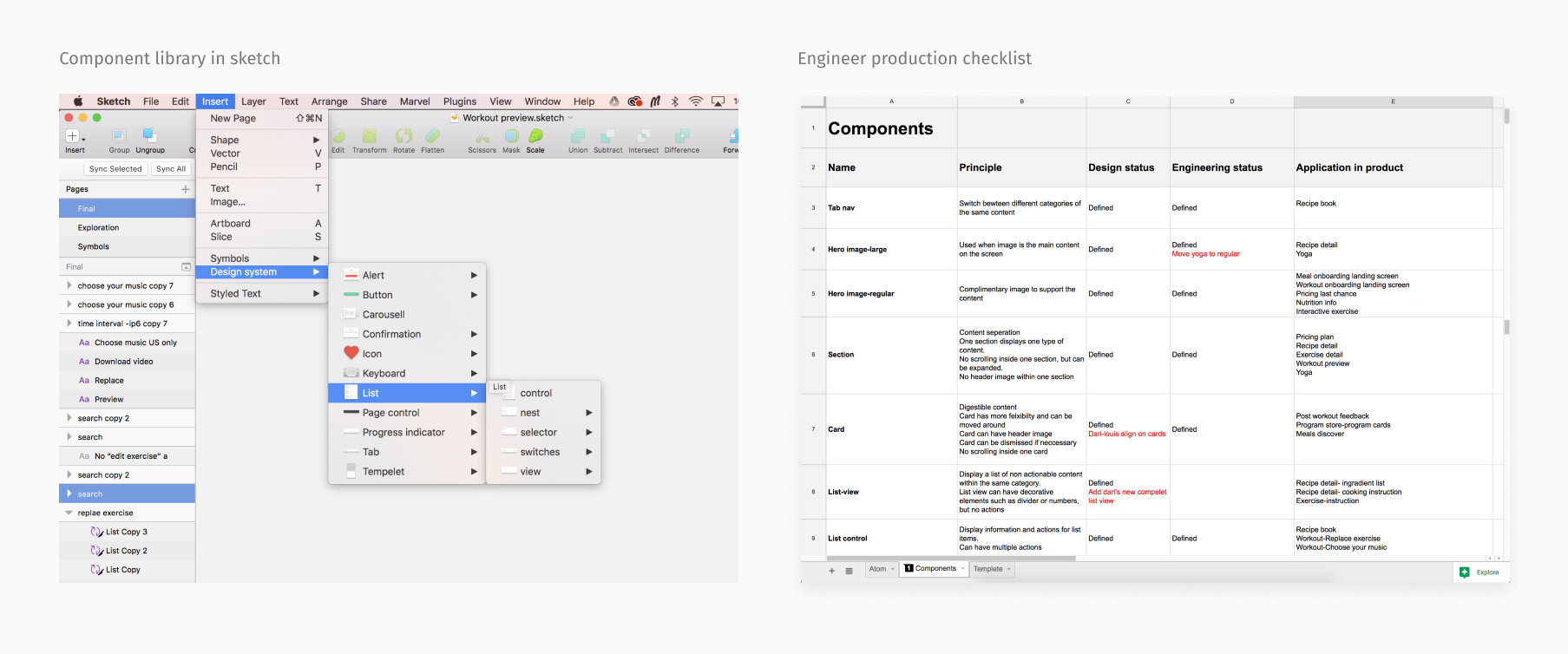Open the all sheets list icon
The width and height of the screenshot is (1568, 654).
[849, 571]
